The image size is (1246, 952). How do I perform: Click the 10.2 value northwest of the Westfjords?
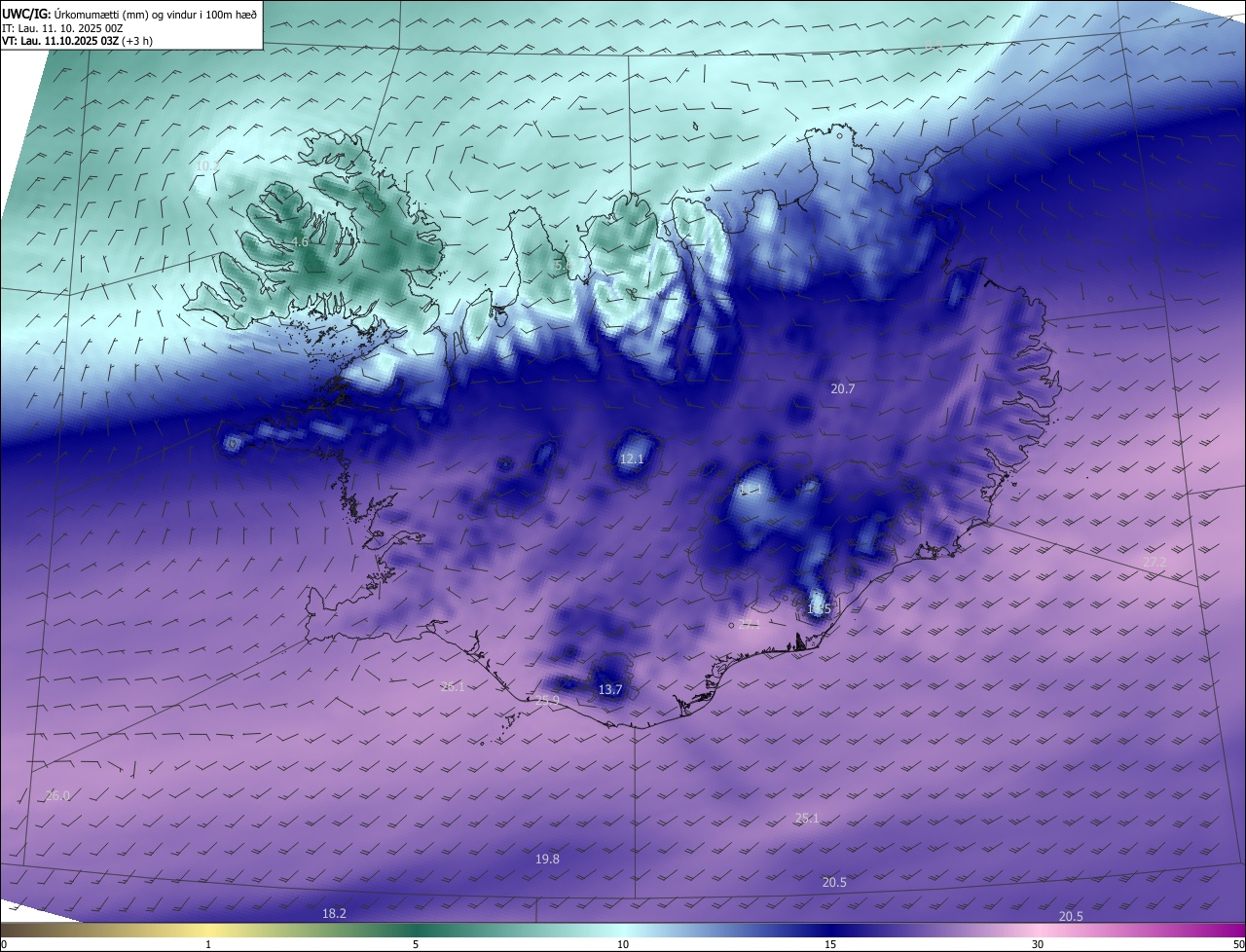click(x=207, y=166)
